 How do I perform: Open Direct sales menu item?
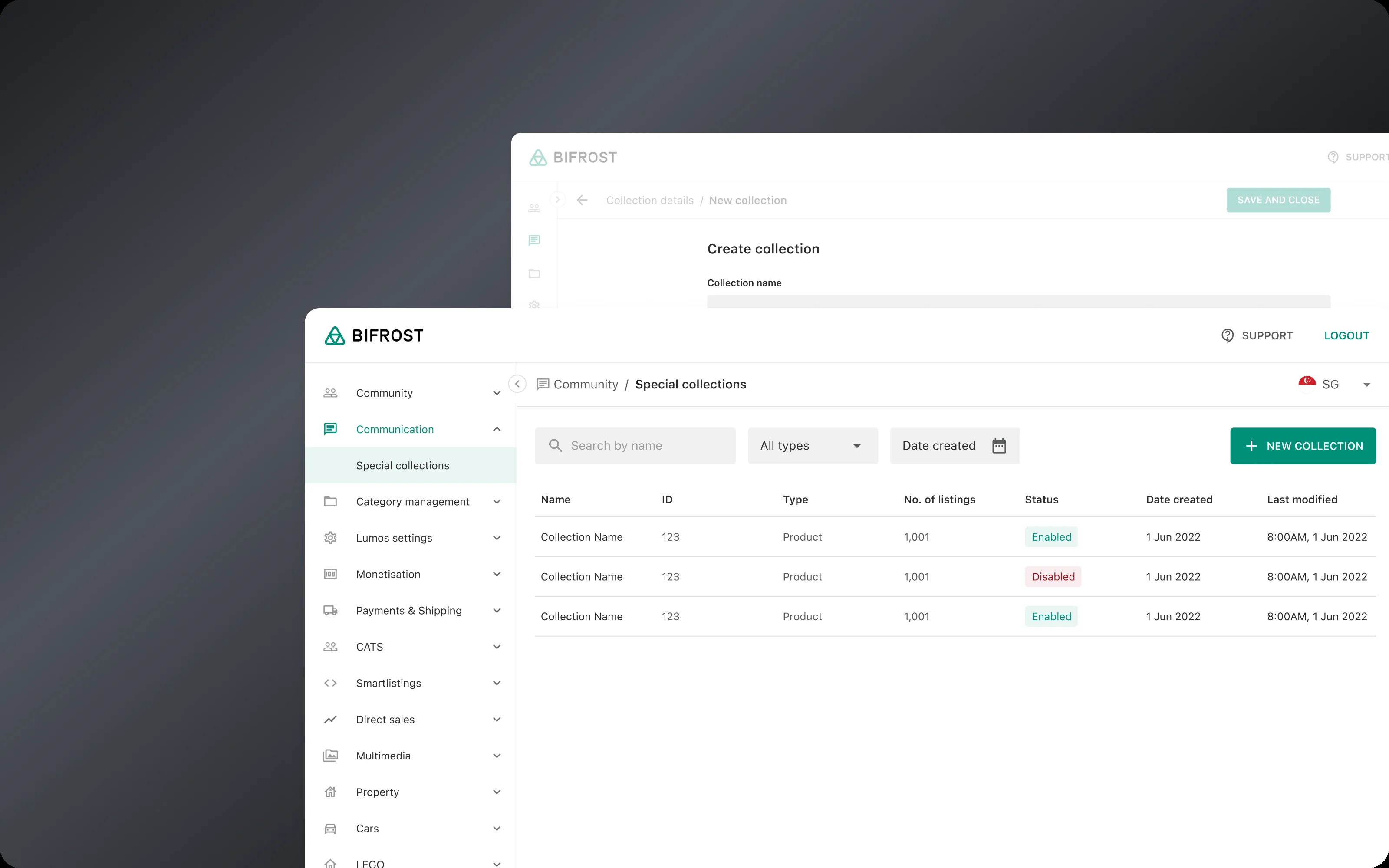pyautogui.click(x=411, y=719)
